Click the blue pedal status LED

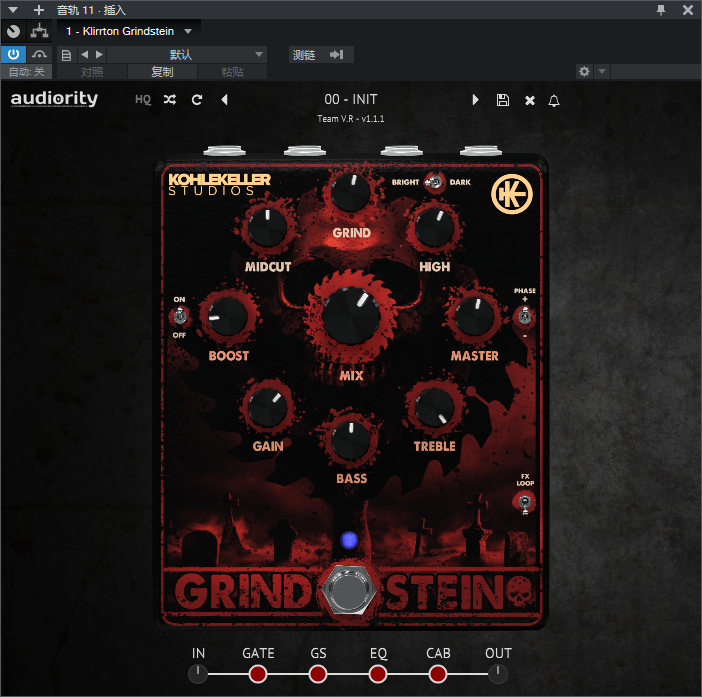tap(349, 540)
